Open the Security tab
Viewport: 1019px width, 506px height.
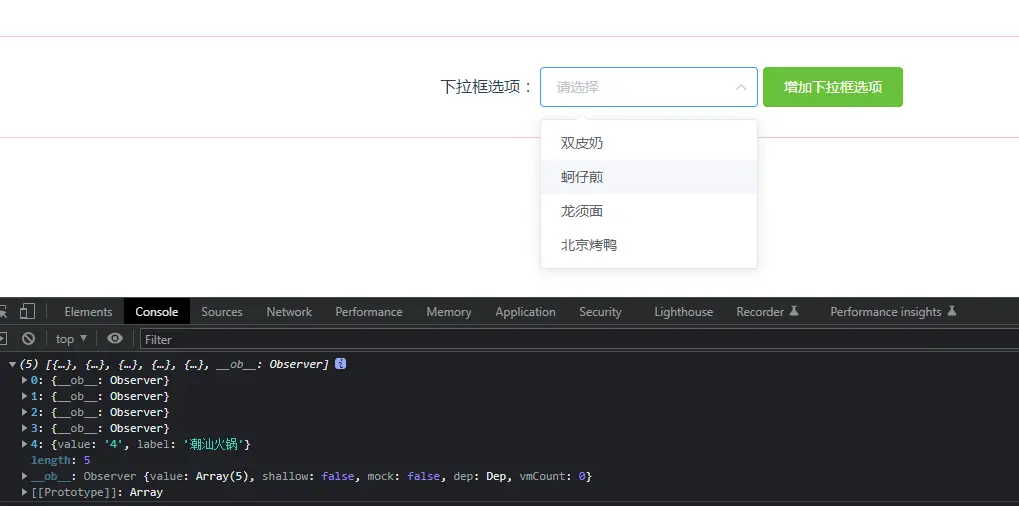pos(600,312)
